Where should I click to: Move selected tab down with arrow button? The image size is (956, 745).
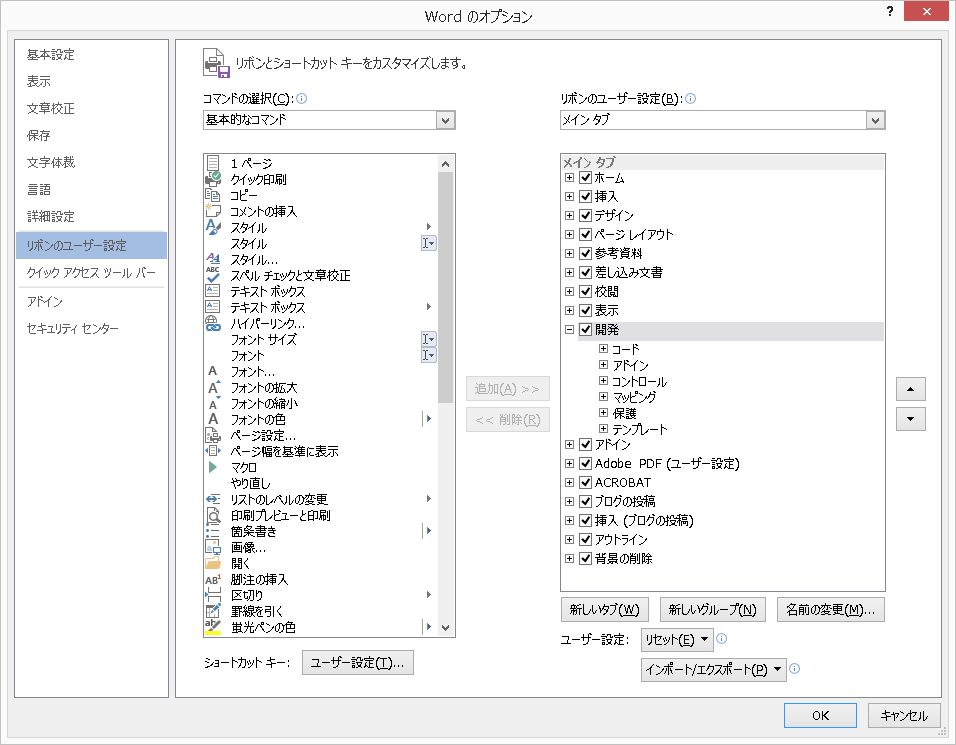(x=910, y=419)
